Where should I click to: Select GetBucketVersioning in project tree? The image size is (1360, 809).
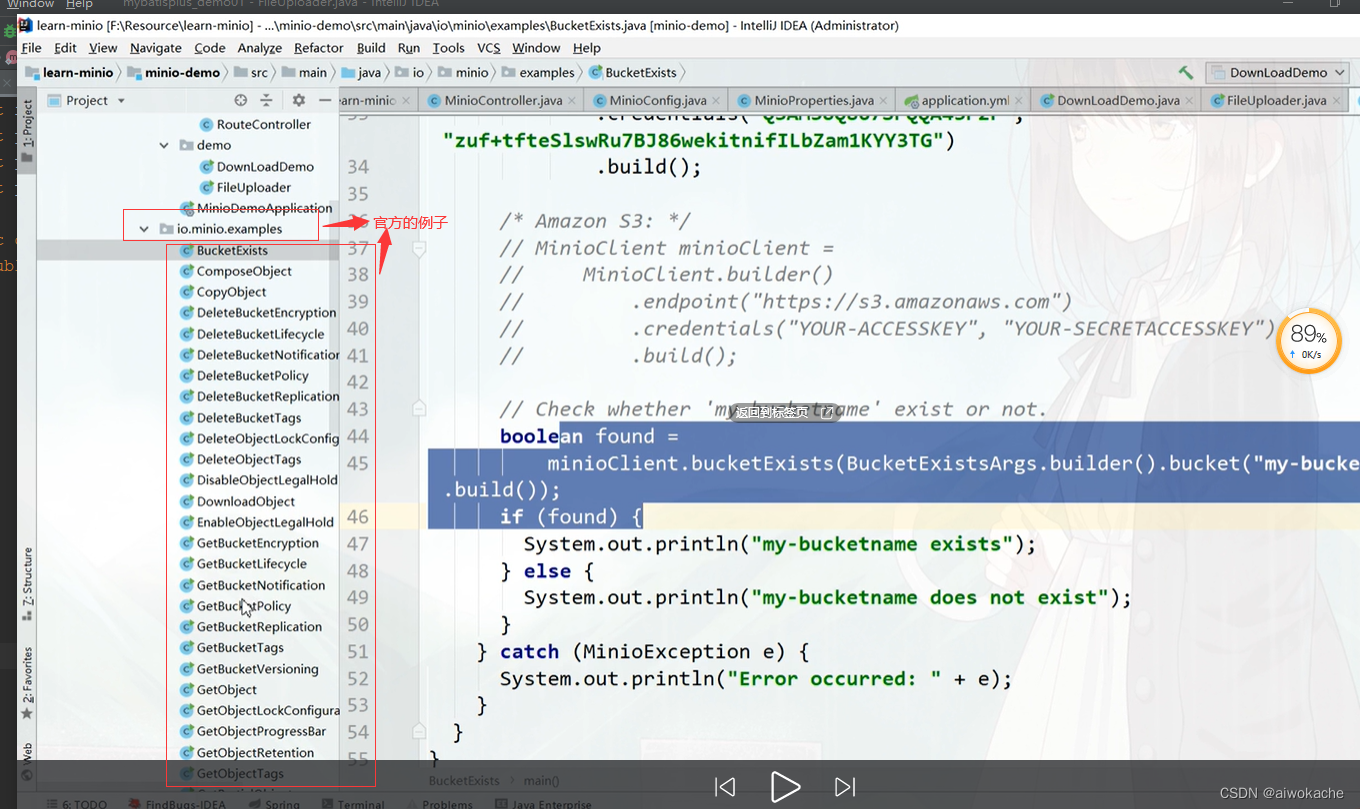257,669
